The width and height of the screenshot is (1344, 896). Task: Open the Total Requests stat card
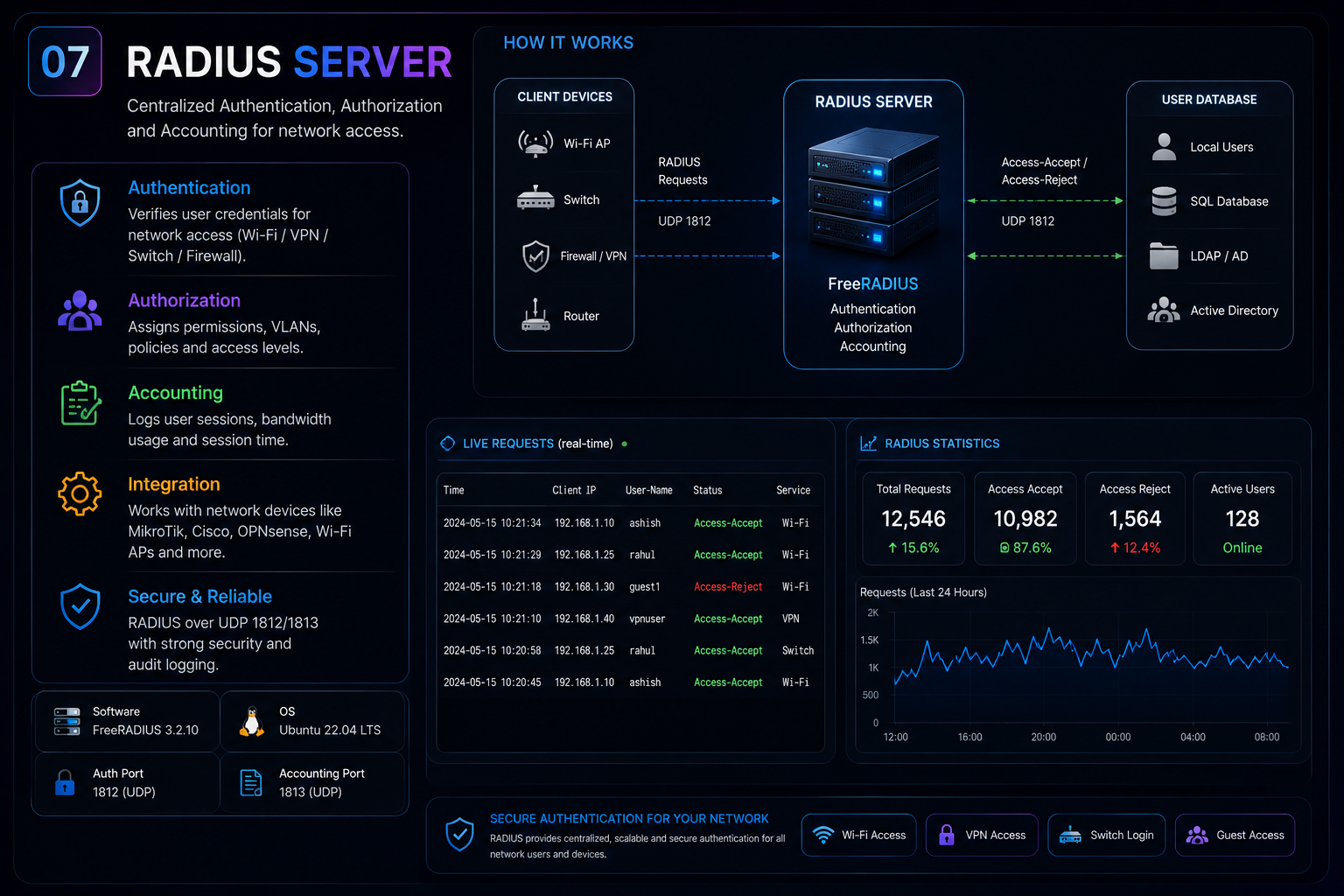913,519
